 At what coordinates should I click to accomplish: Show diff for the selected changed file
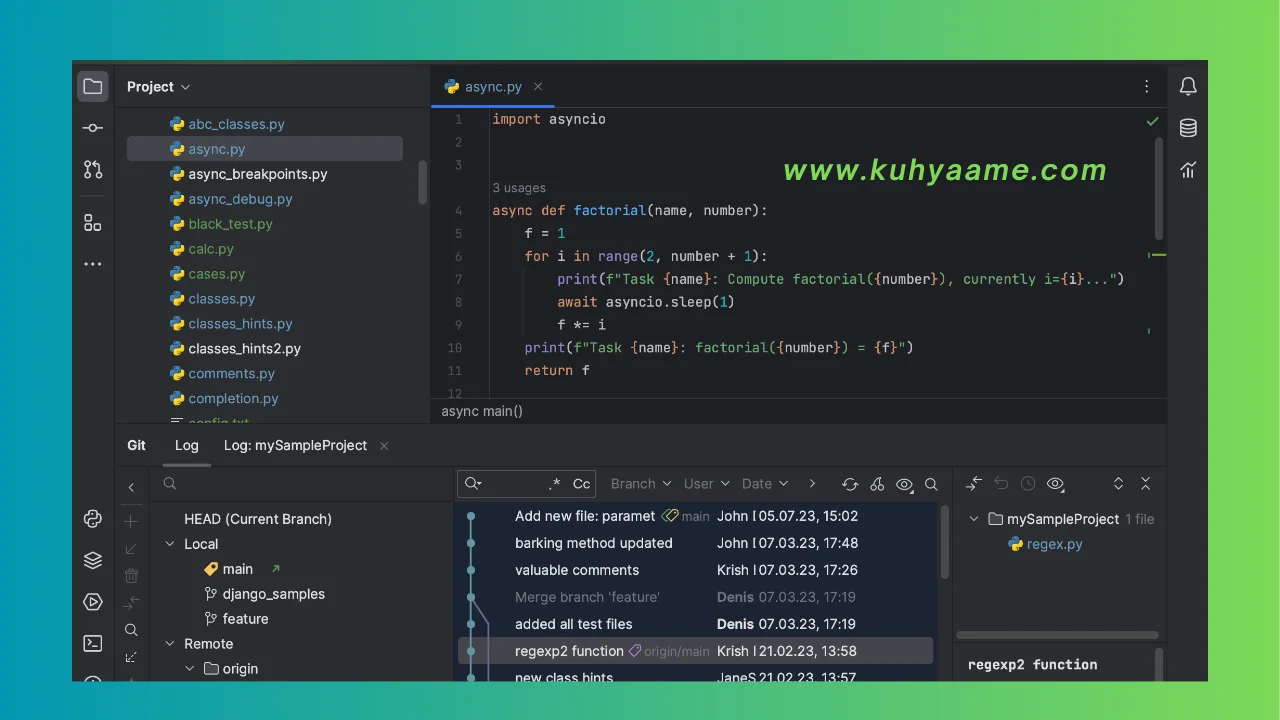974,484
